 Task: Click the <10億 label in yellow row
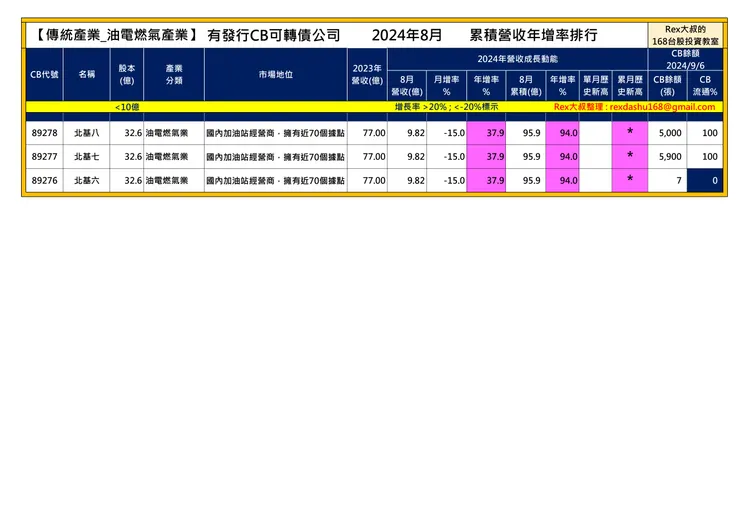pos(127,107)
